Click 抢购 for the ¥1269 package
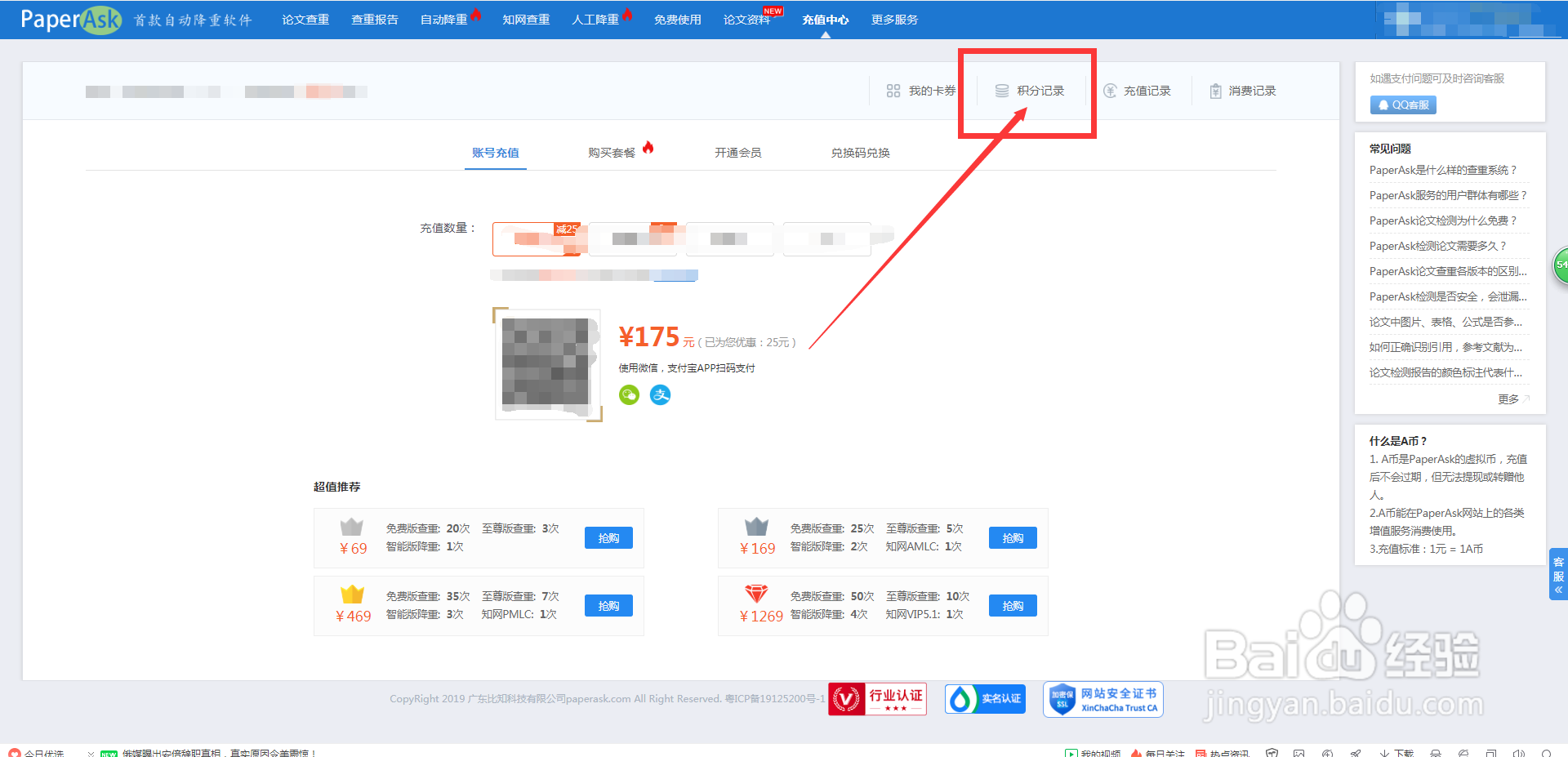This screenshot has width=1568, height=757. coord(1013,606)
